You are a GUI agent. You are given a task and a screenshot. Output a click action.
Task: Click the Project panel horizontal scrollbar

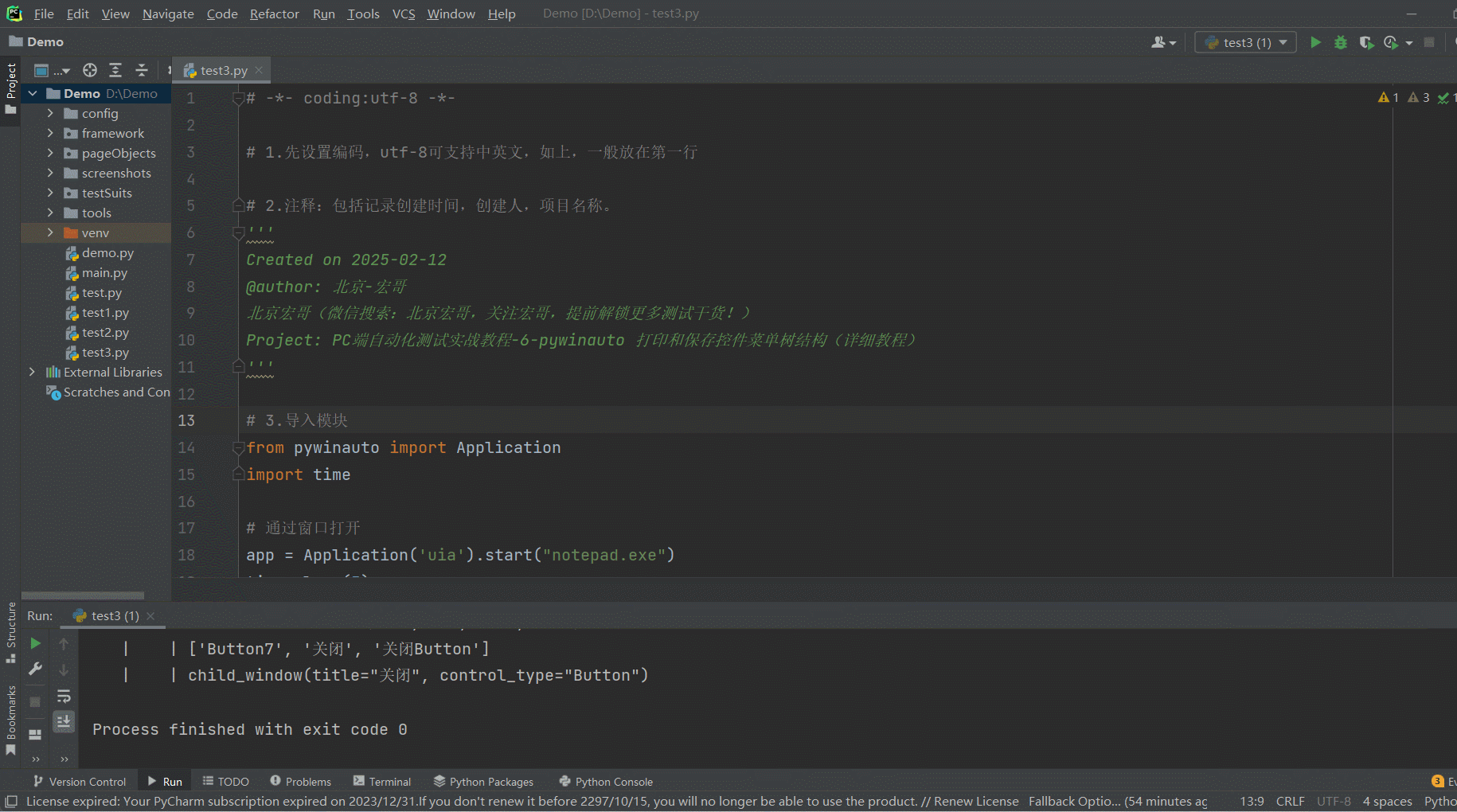(x=83, y=595)
